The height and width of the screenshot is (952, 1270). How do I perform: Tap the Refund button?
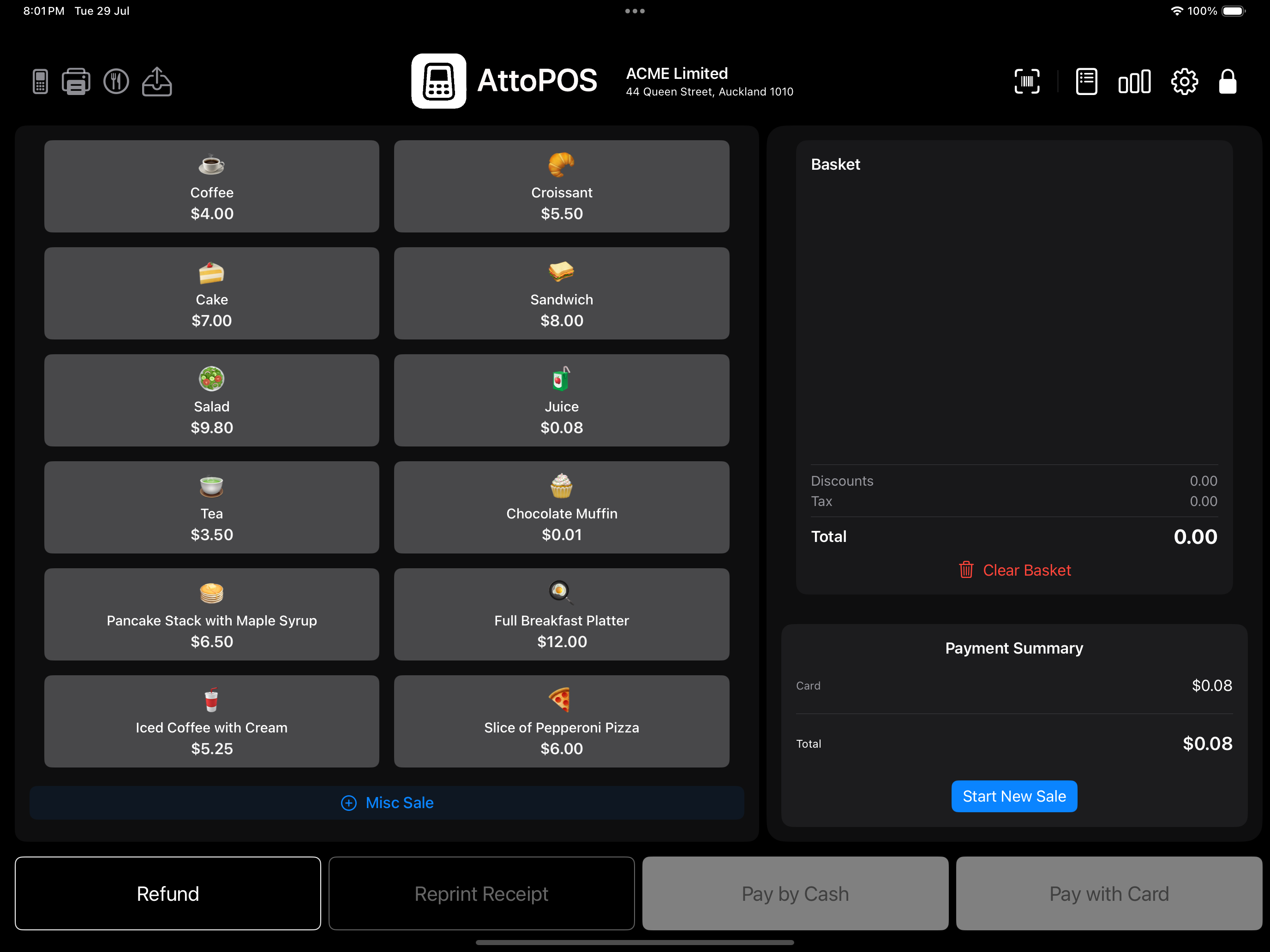click(x=168, y=893)
